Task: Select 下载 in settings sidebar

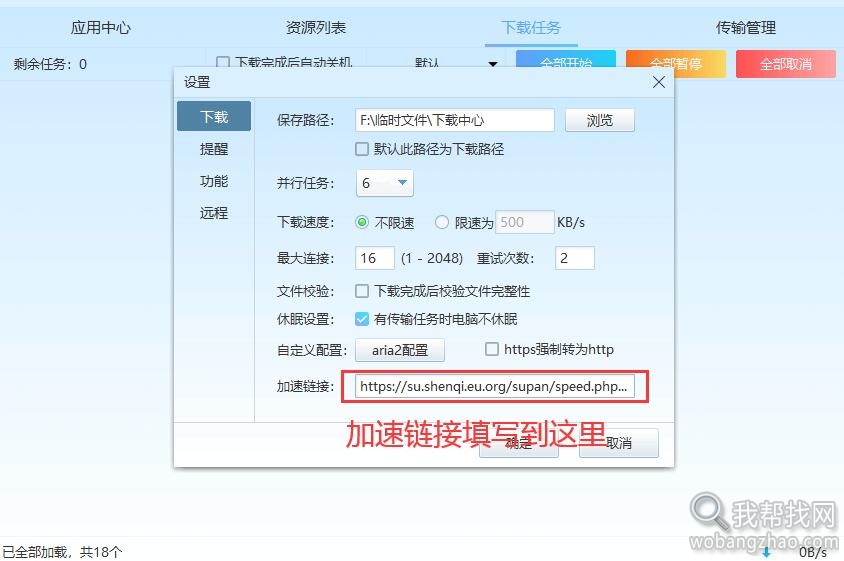Action: coord(214,116)
